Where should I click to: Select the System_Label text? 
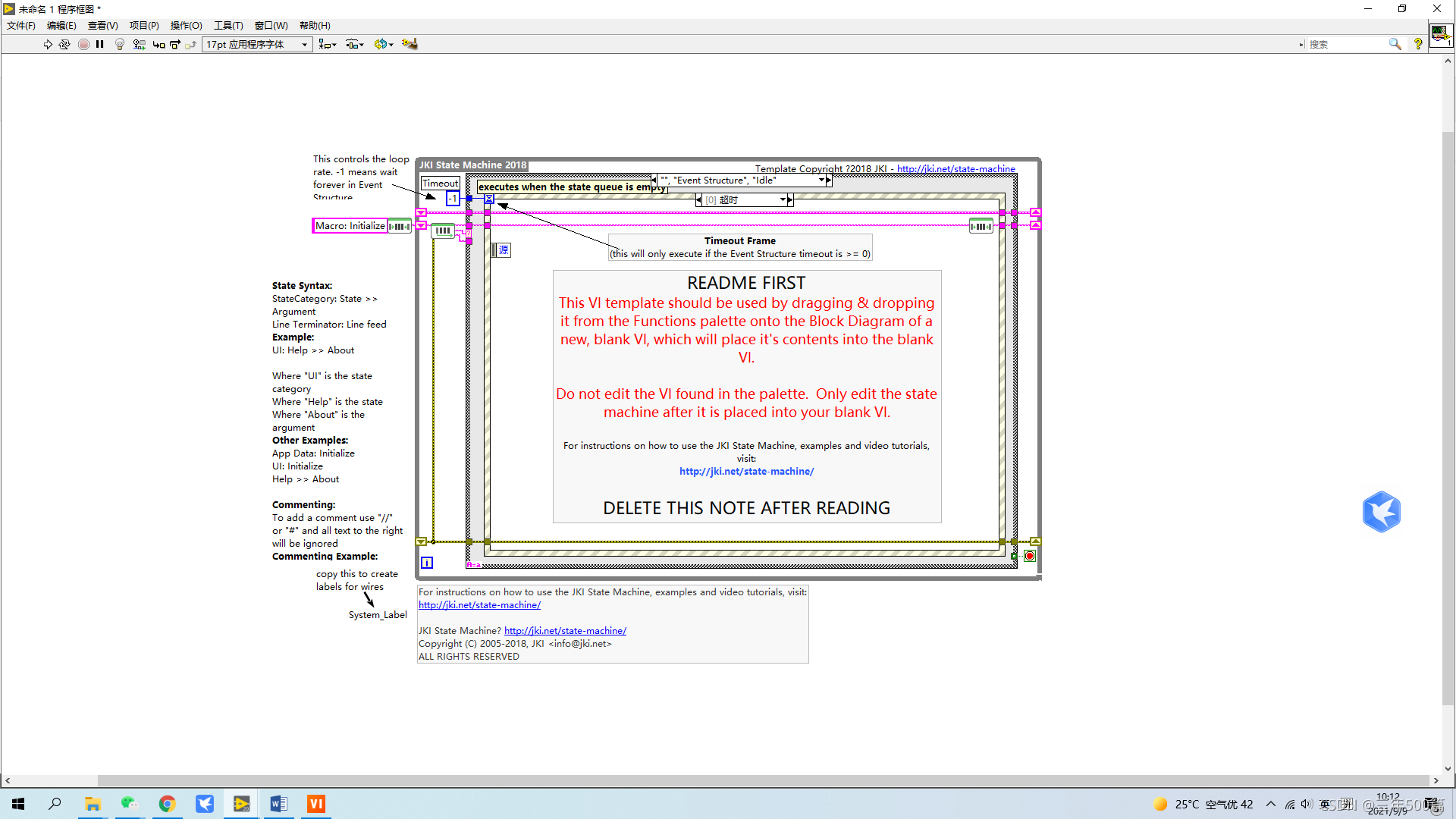click(378, 615)
